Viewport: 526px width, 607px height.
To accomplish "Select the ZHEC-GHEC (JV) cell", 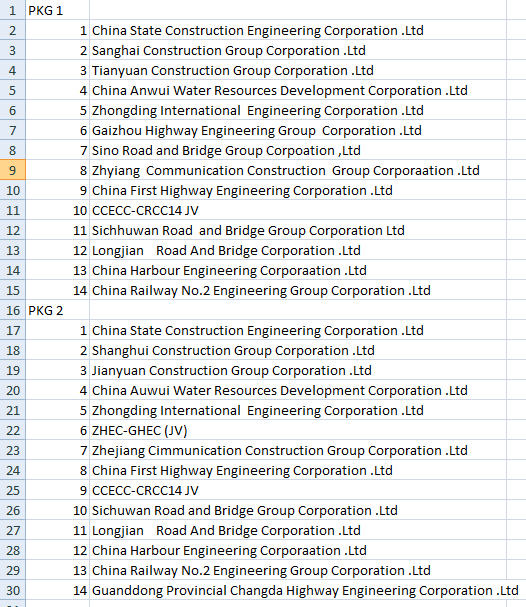I will (298, 430).
